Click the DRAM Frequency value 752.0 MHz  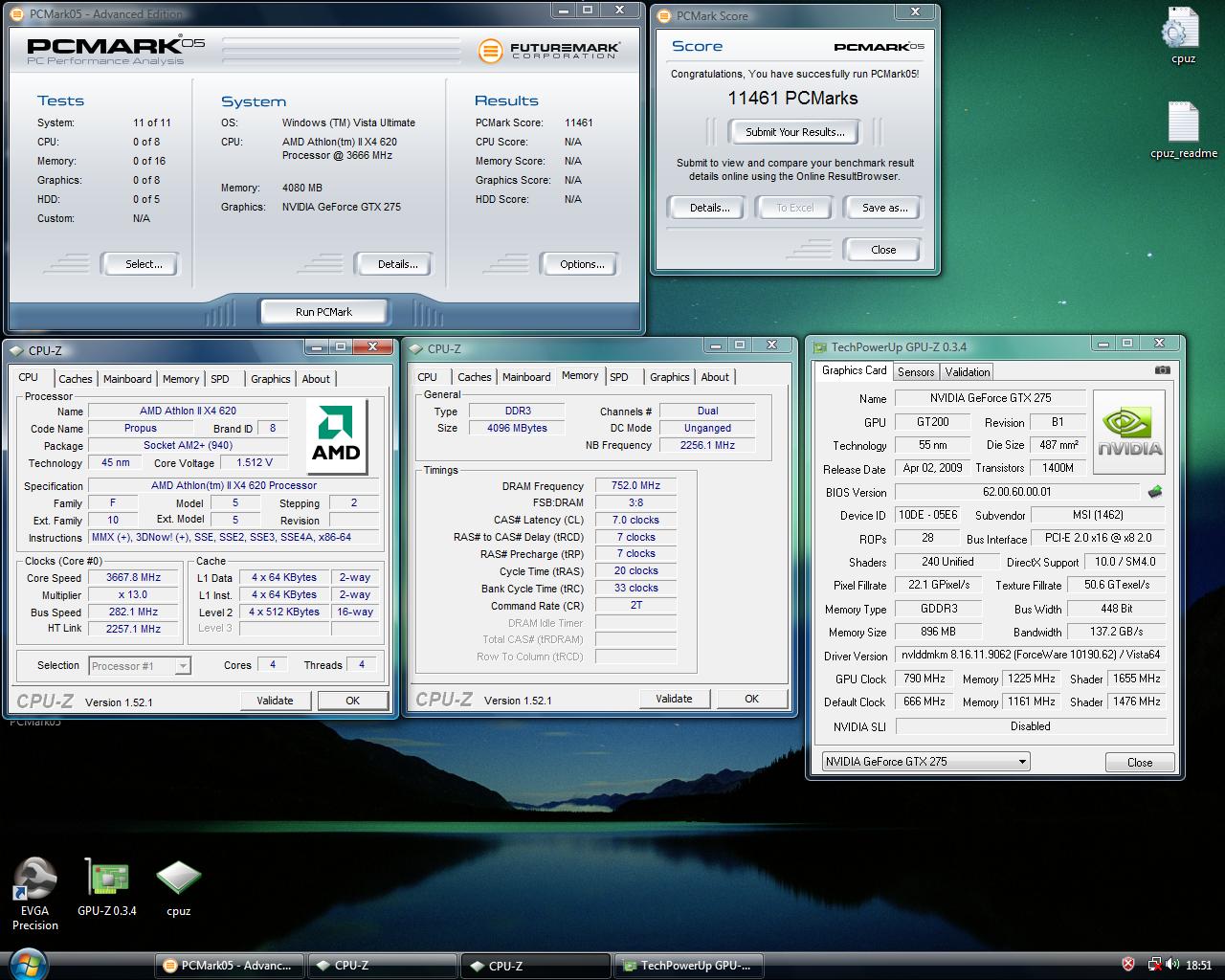tap(635, 486)
